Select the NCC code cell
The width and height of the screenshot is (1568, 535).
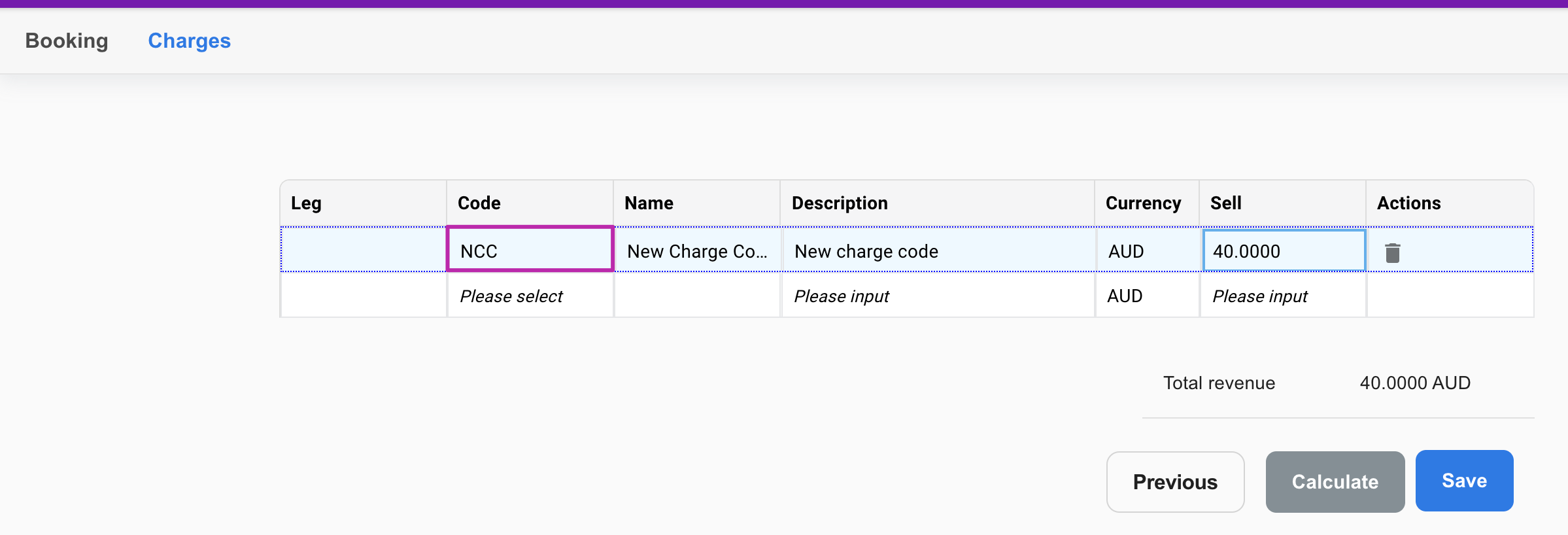point(530,249)
